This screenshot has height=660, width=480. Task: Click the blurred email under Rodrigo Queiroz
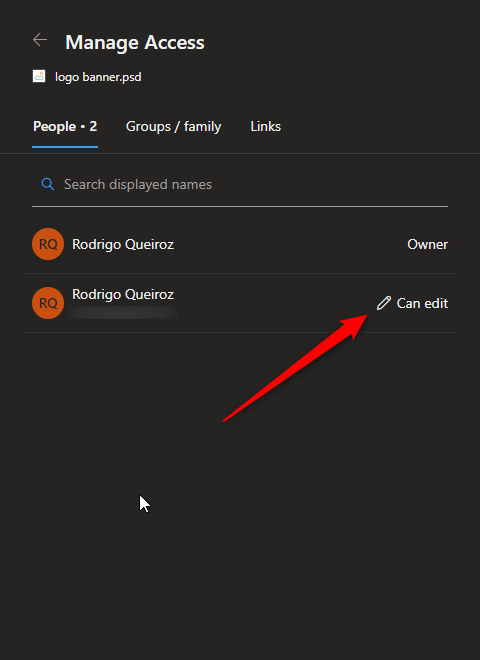[123, 312]
